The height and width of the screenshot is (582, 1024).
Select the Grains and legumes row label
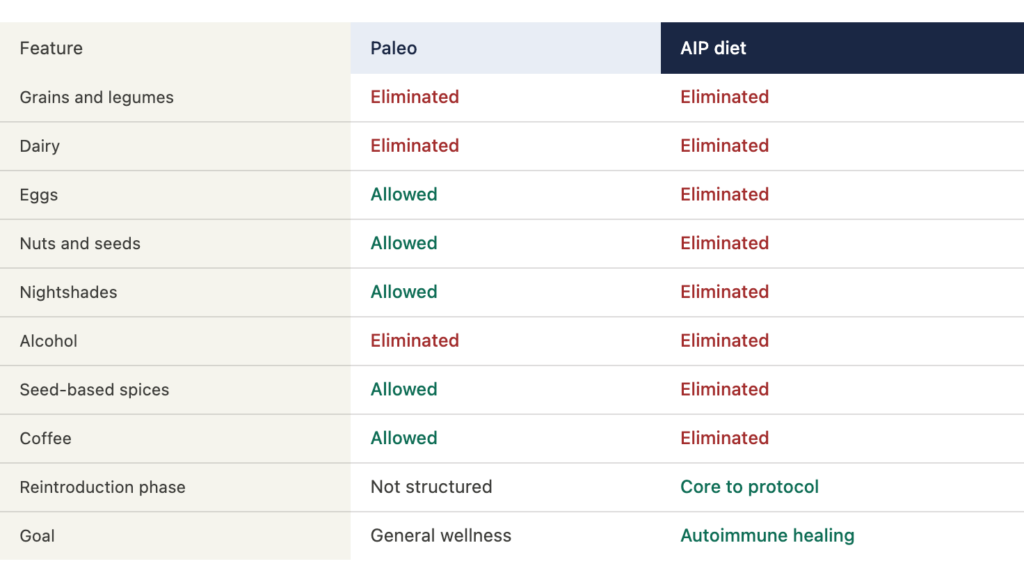pos(96,97)
